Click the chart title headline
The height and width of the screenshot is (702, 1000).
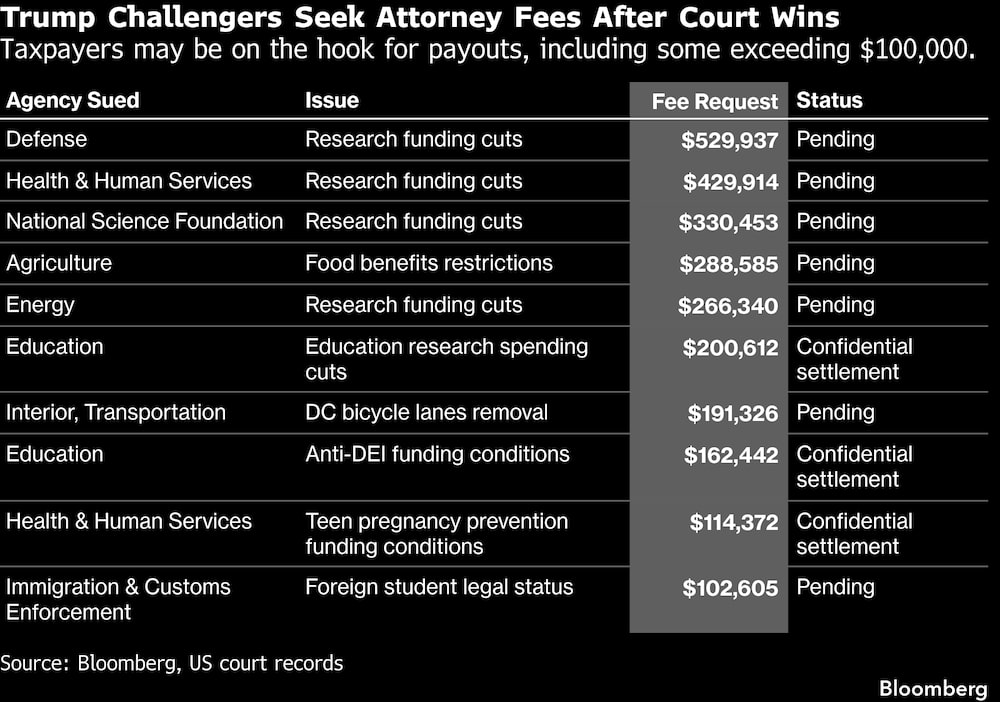[x=420, y=17]
